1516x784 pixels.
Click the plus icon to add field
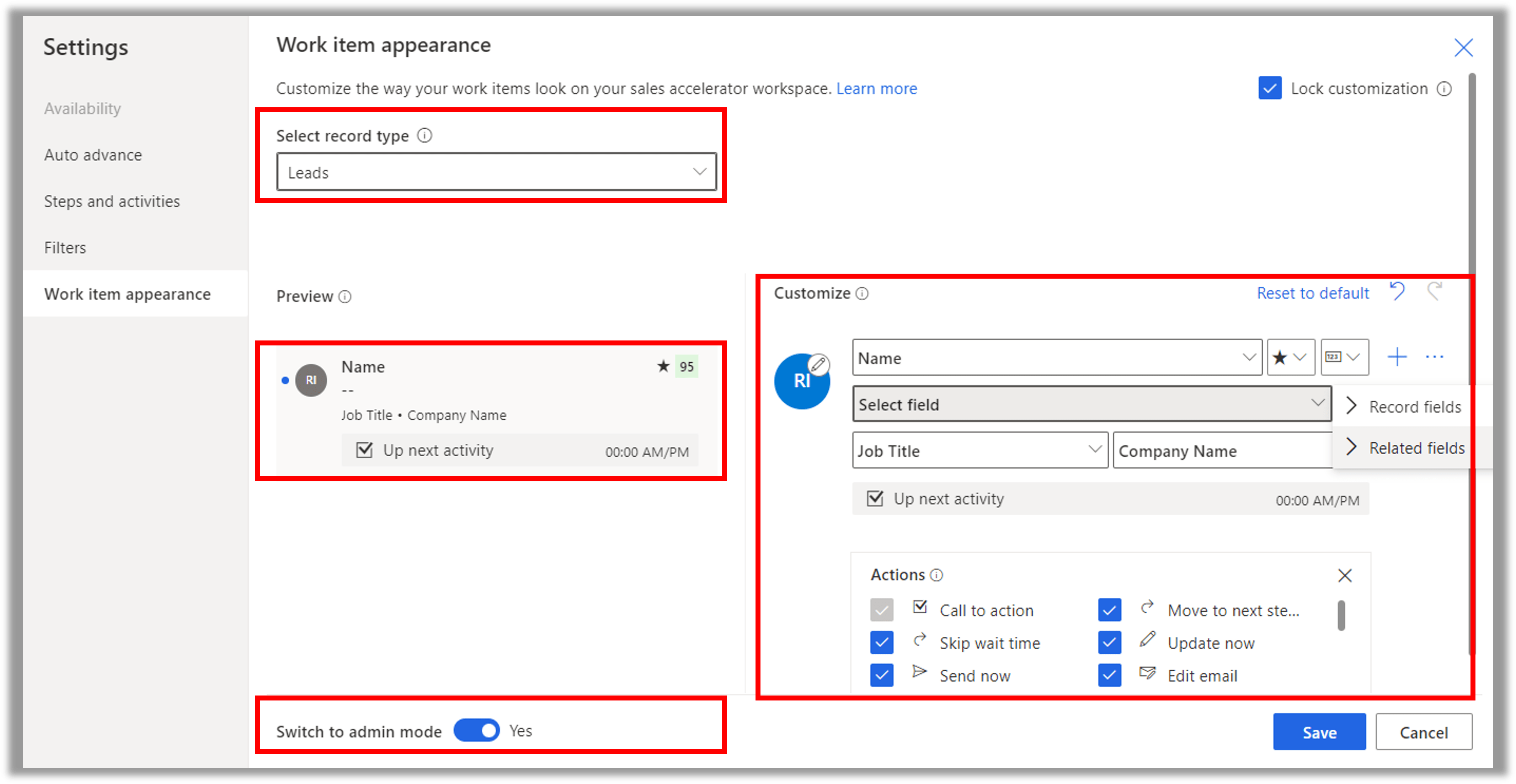1397,357
